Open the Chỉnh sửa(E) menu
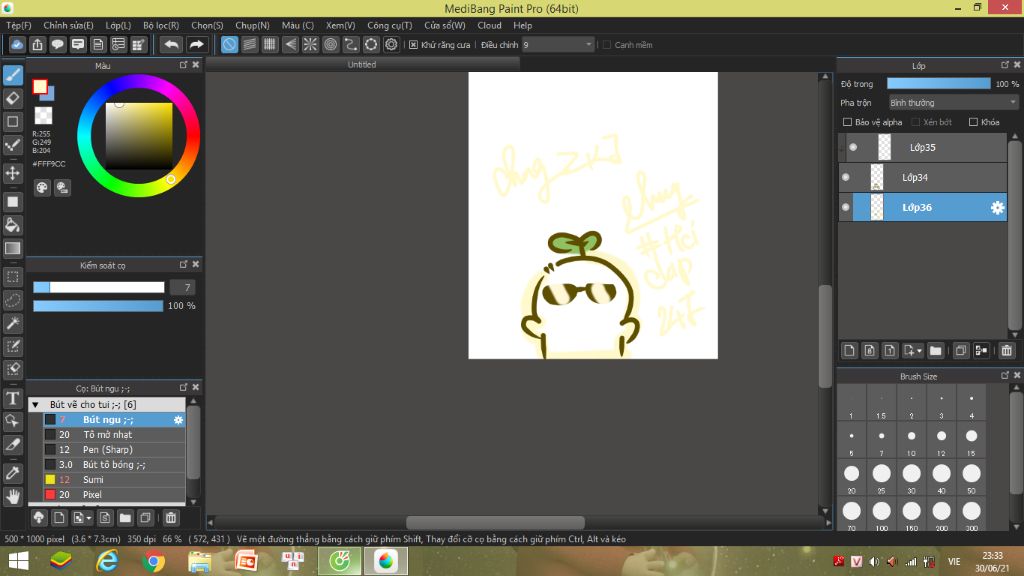The height and width of the screenshot is (576, 1024). [69, 25]
